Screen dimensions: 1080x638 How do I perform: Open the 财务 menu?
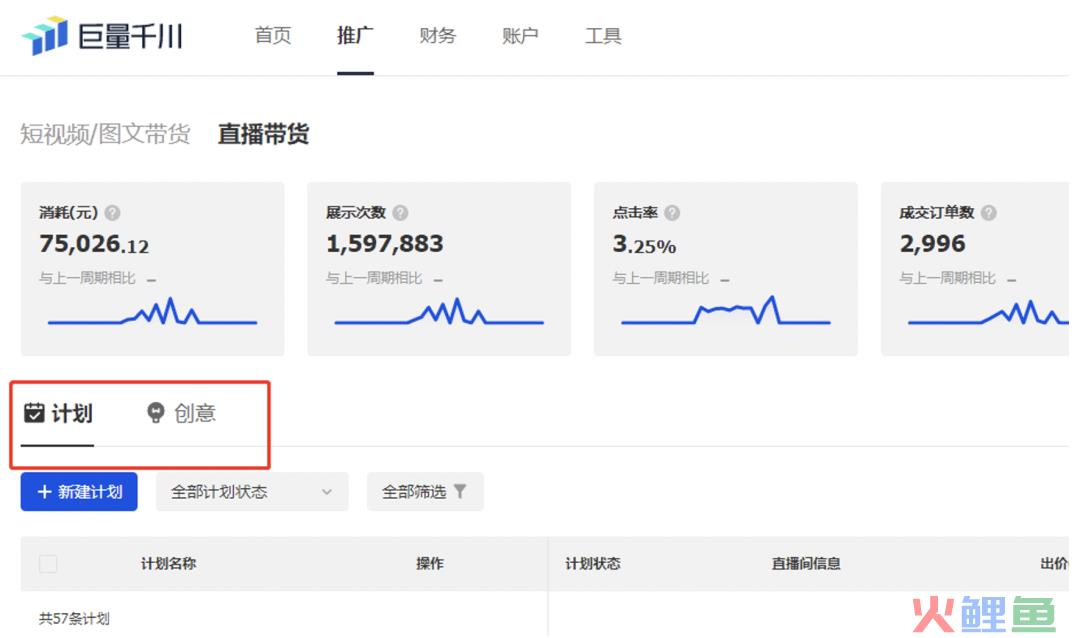(x=438, y=35)
